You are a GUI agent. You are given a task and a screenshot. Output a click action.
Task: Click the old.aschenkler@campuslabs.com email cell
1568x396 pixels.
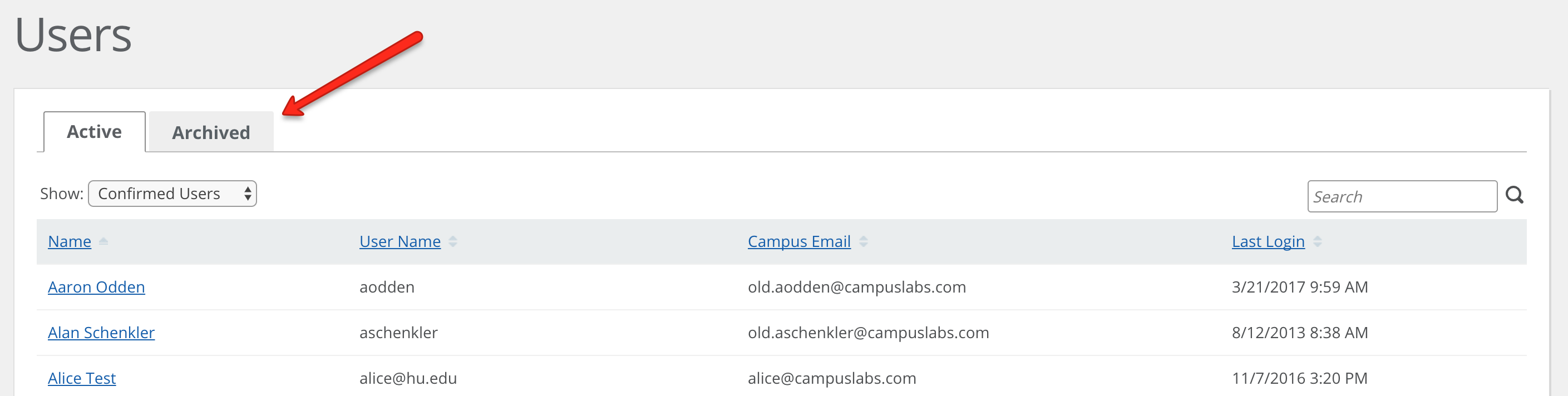[868, 333]
